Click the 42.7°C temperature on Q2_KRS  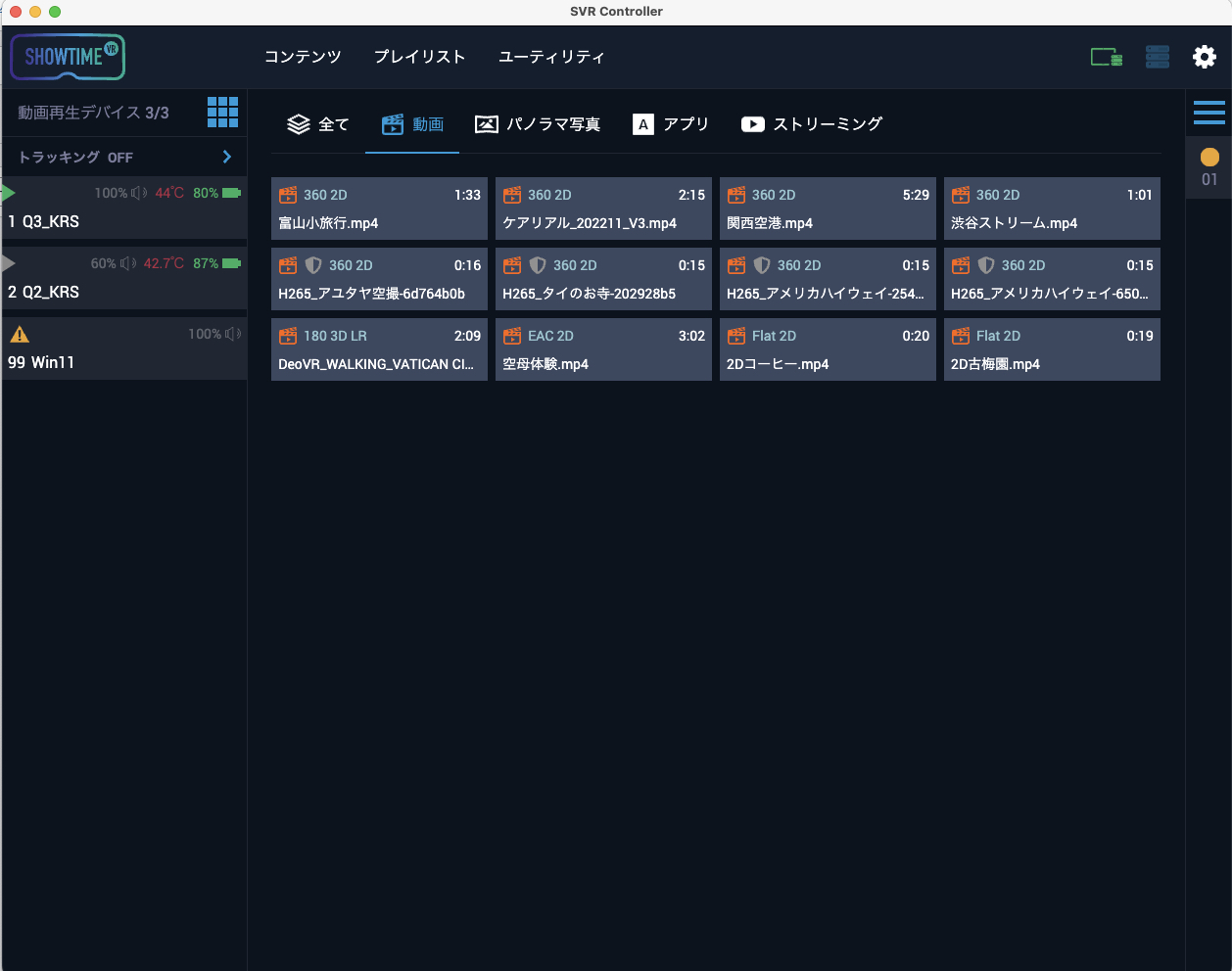(164, 263)
